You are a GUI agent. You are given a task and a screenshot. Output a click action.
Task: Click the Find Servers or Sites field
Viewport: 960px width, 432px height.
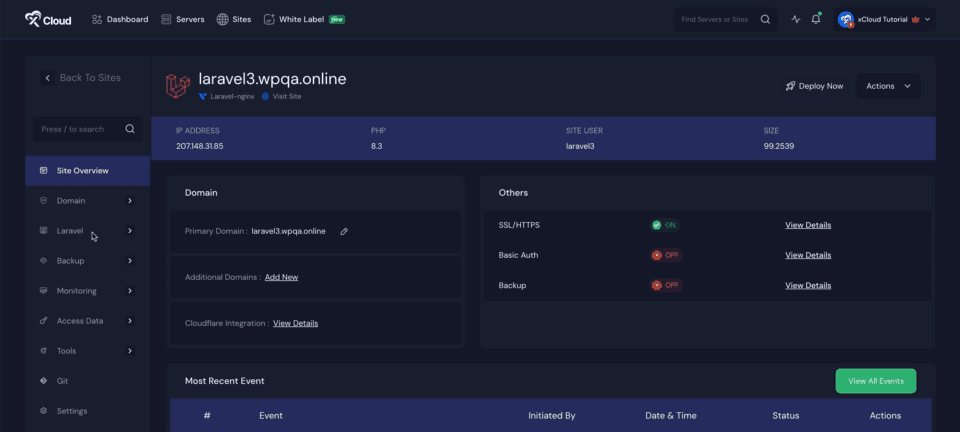714,19
